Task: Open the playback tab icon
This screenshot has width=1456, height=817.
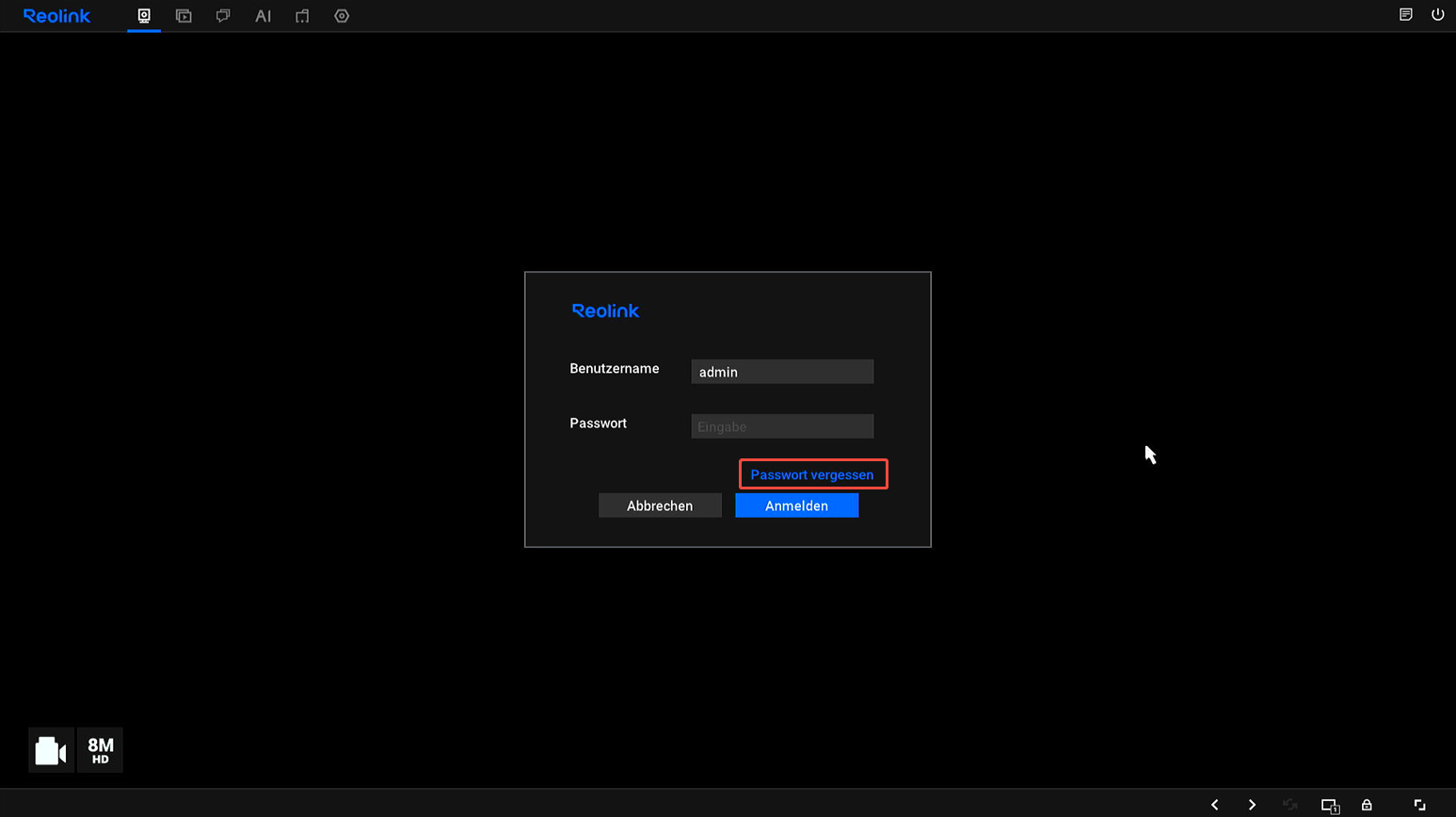Action: [x=184, y=16]
